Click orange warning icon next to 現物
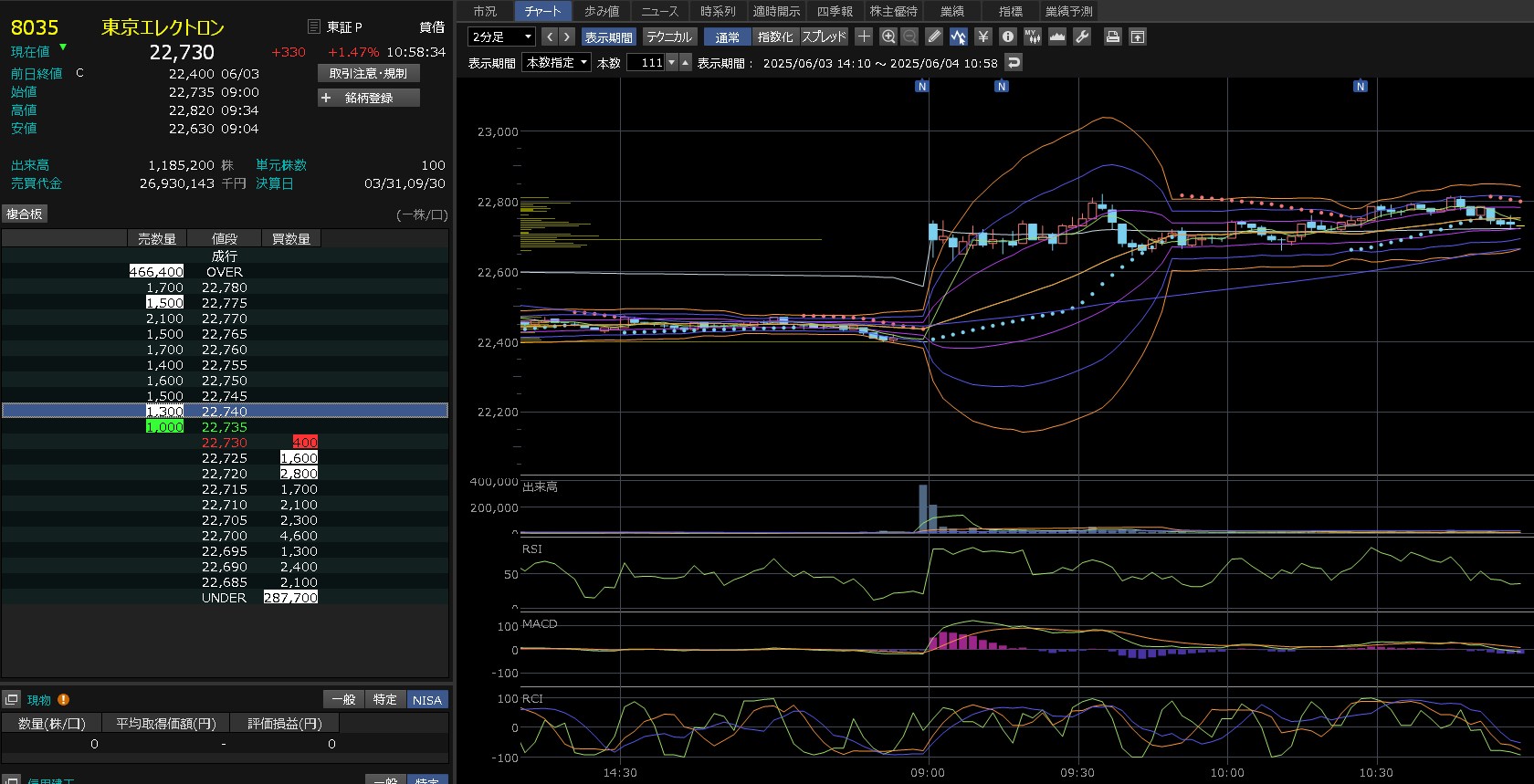 tap(63, 700)
